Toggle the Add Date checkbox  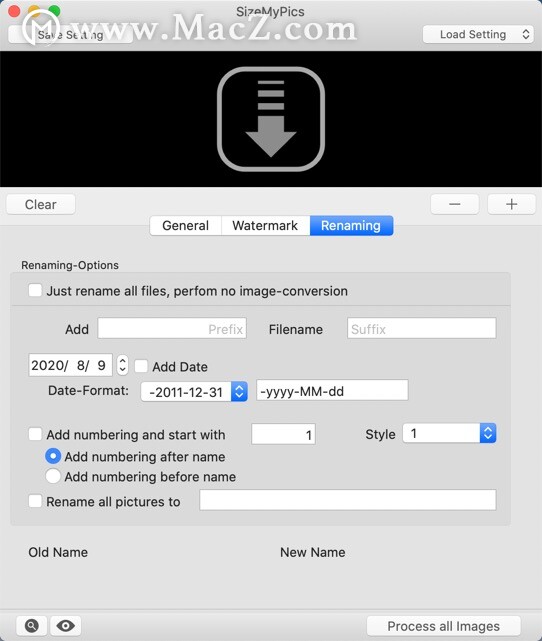click(x=141, y=366)
